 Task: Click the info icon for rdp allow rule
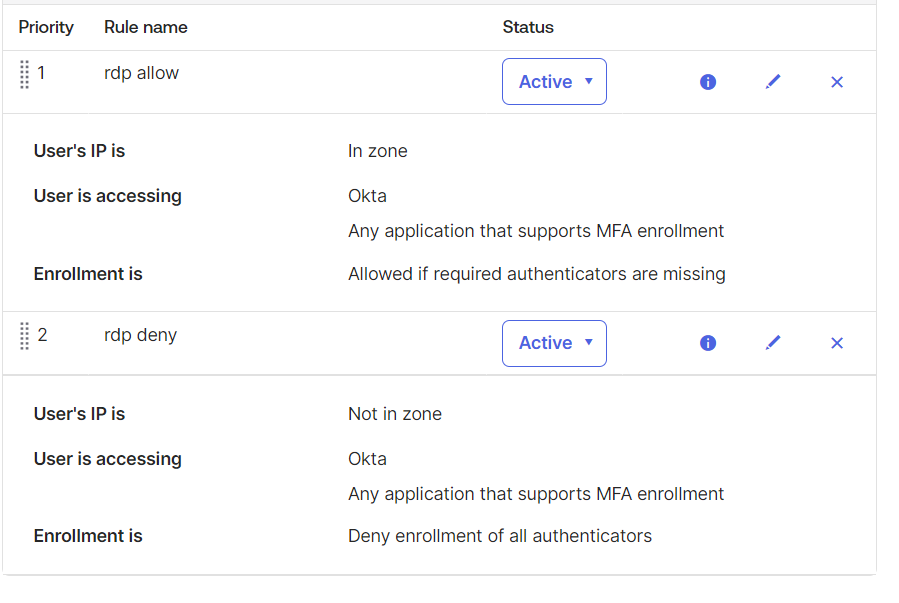click(x=708, y=82)
